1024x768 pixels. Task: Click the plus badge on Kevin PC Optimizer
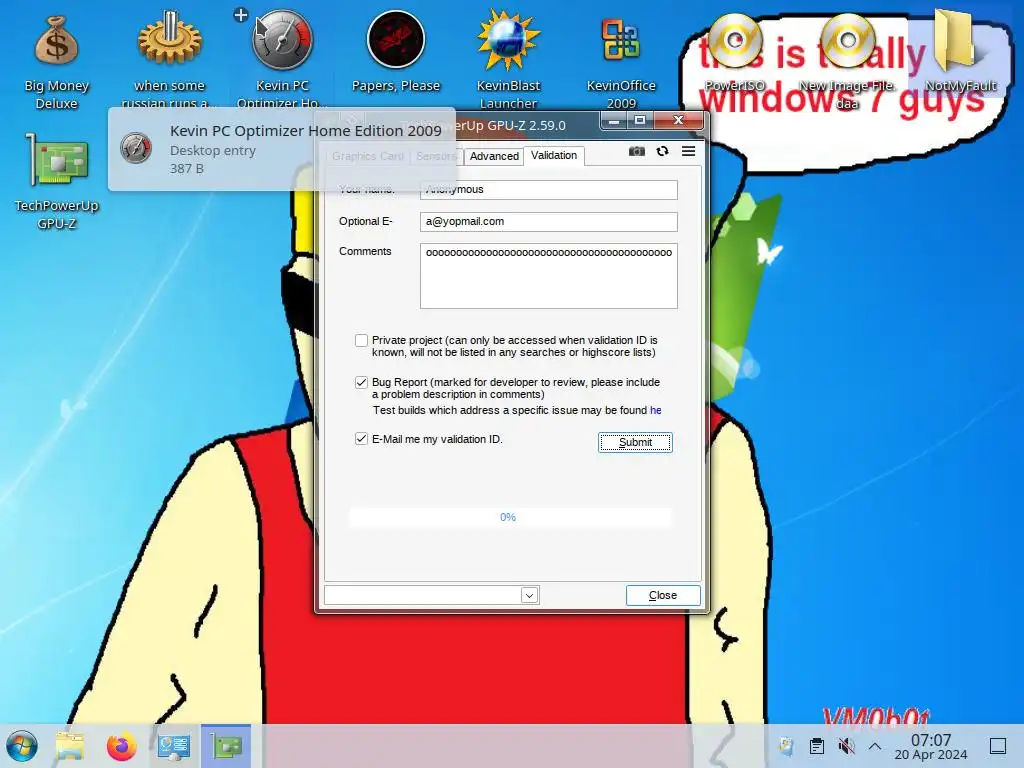click(241, 15)
